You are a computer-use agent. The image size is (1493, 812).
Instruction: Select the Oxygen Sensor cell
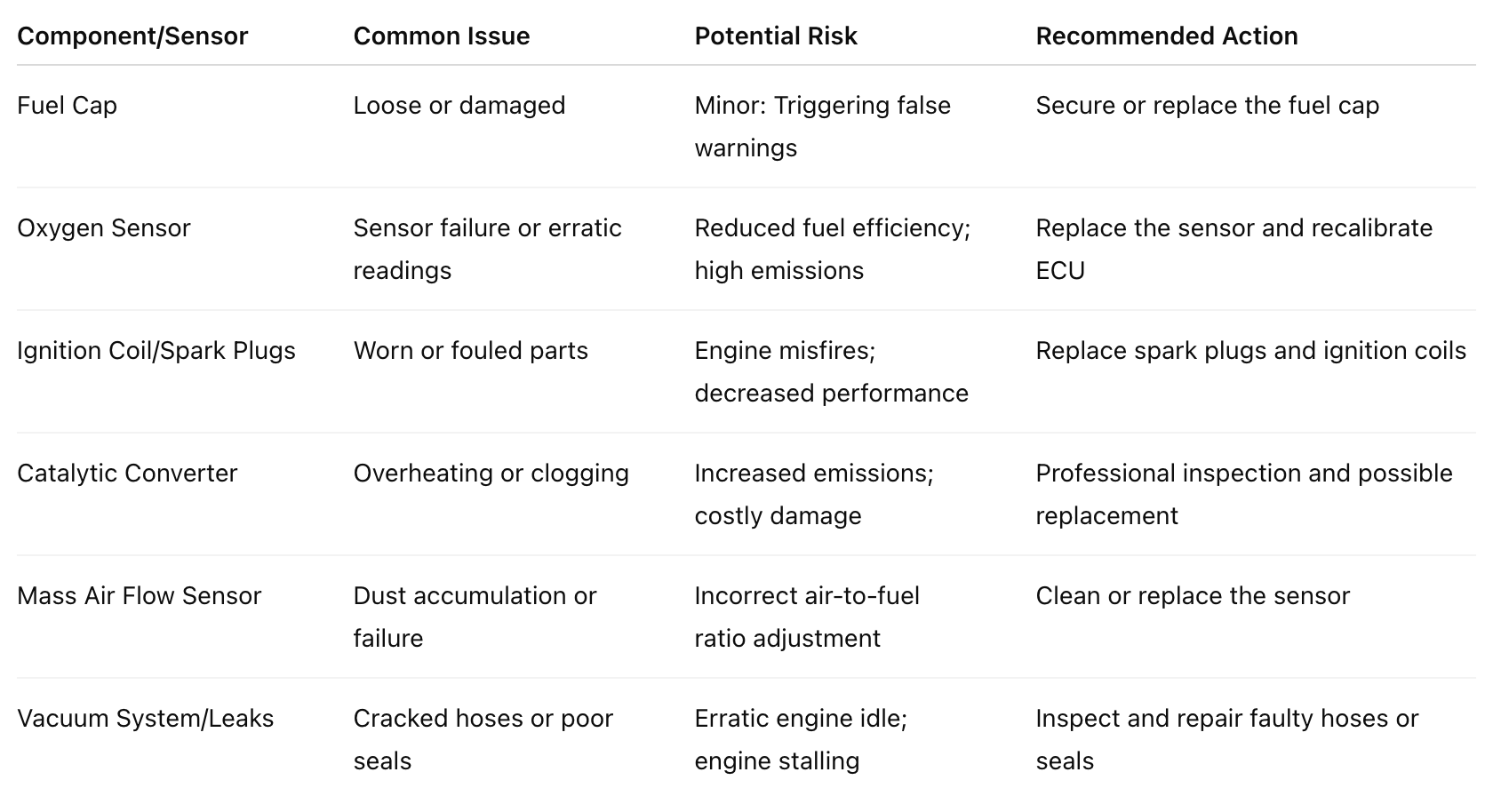tap(104, 228)
